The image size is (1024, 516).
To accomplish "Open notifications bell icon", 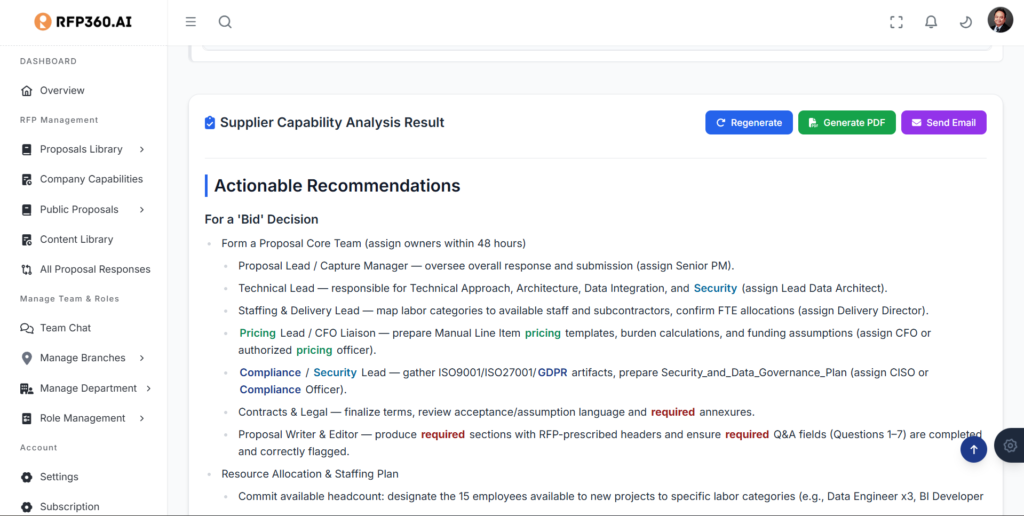I will [931, 22].
